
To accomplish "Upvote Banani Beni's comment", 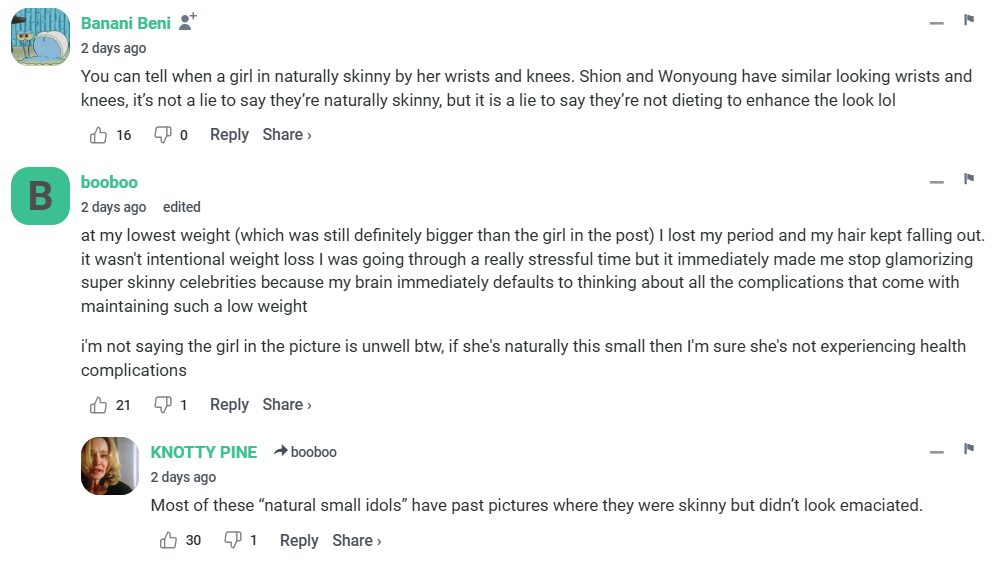I will coord(99,135).
